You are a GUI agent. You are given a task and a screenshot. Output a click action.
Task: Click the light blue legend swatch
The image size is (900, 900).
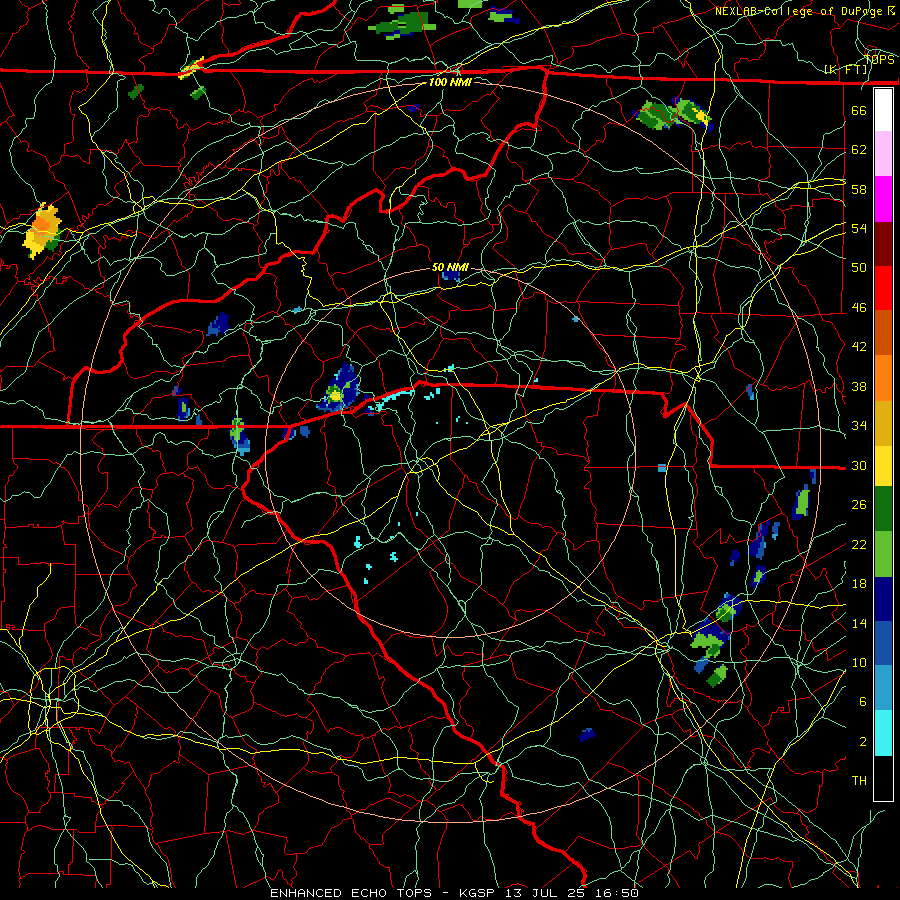point(883,688)
